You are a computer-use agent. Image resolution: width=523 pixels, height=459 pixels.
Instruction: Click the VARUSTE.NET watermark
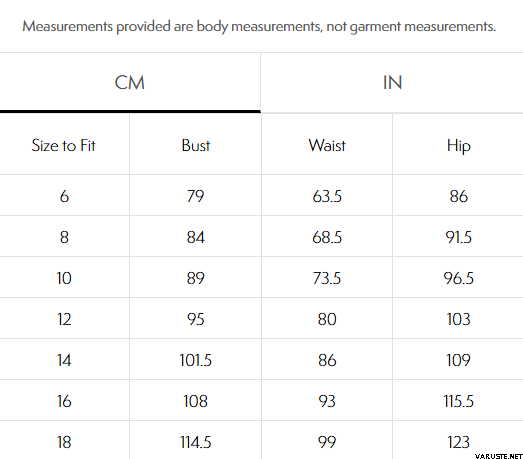(499, 456)
